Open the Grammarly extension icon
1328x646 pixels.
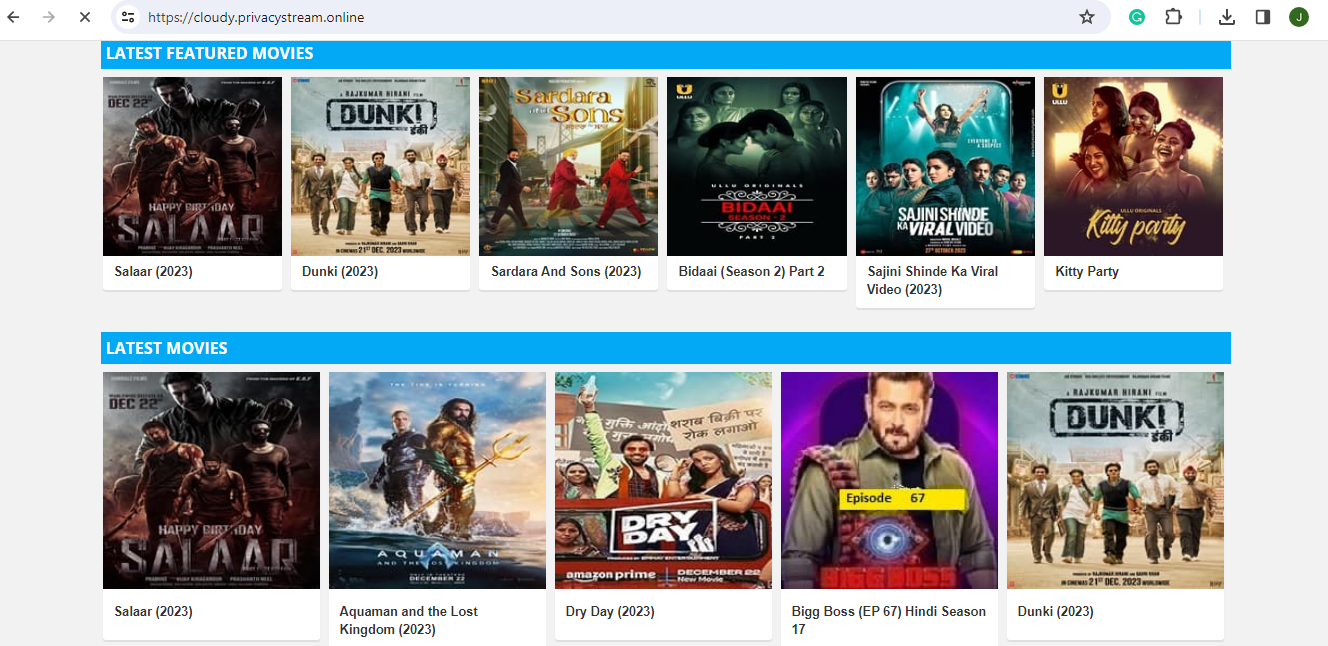1137,17
